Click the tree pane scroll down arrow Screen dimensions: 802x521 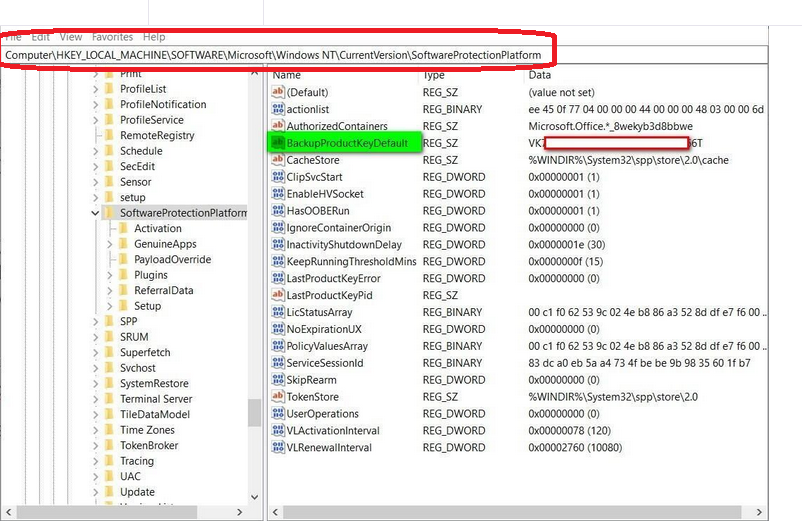click(254, 496)
